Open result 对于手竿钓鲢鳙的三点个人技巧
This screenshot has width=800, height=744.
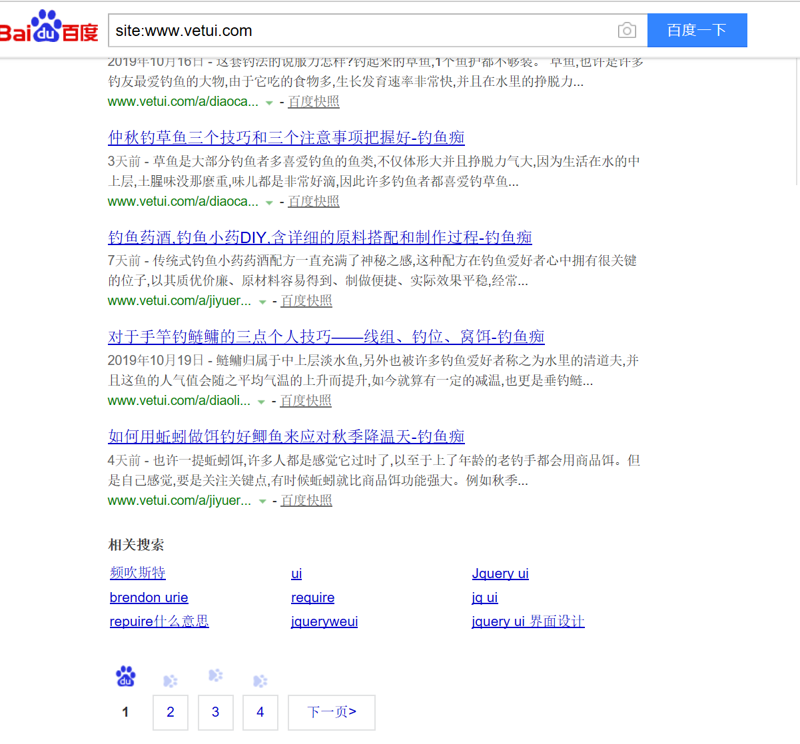click(326, 337)
